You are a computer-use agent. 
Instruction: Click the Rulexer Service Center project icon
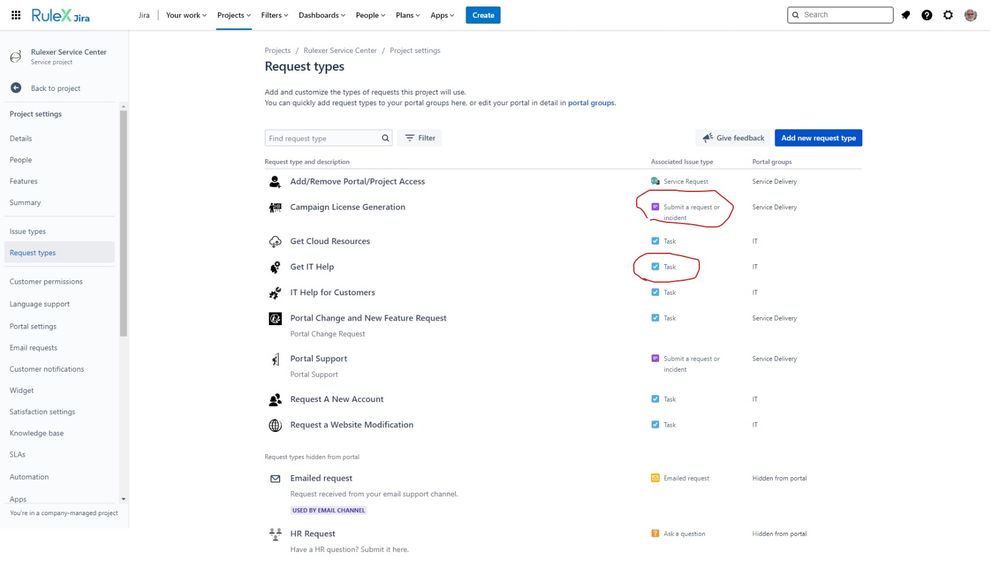click(x=16, y=57)
